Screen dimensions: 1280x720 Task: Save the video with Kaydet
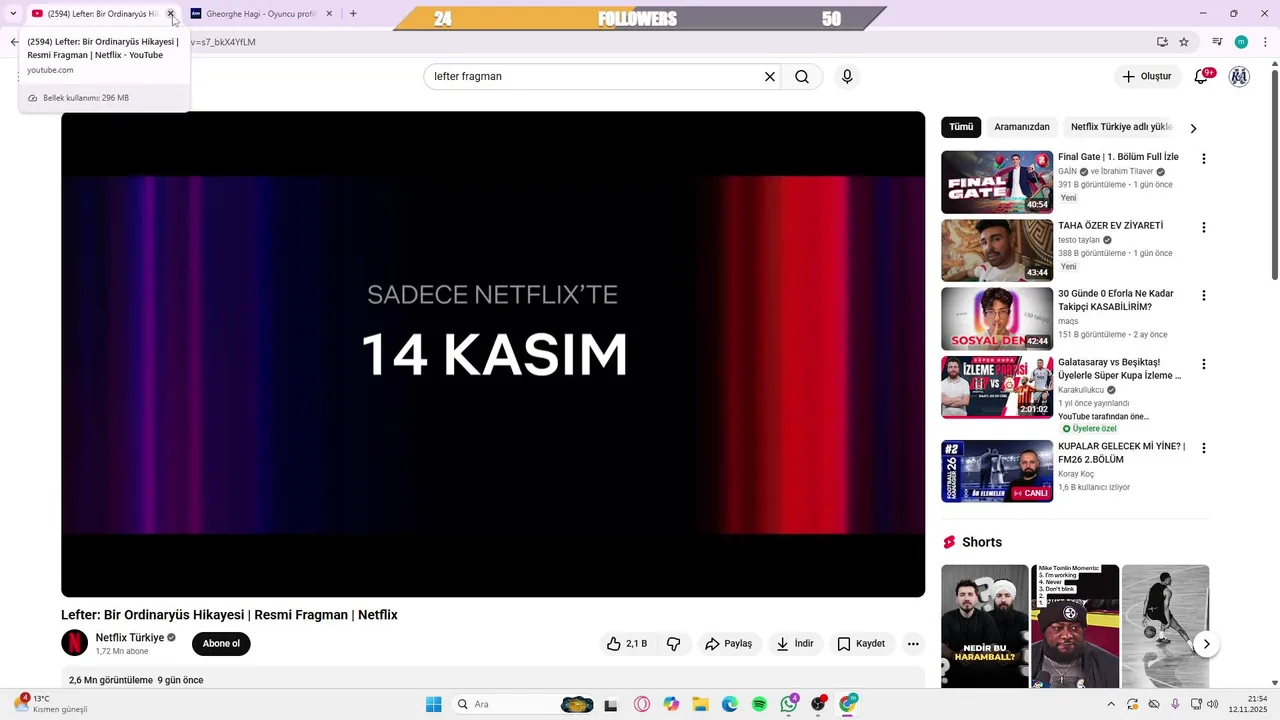pyautogui.click(x=861, y=644)
